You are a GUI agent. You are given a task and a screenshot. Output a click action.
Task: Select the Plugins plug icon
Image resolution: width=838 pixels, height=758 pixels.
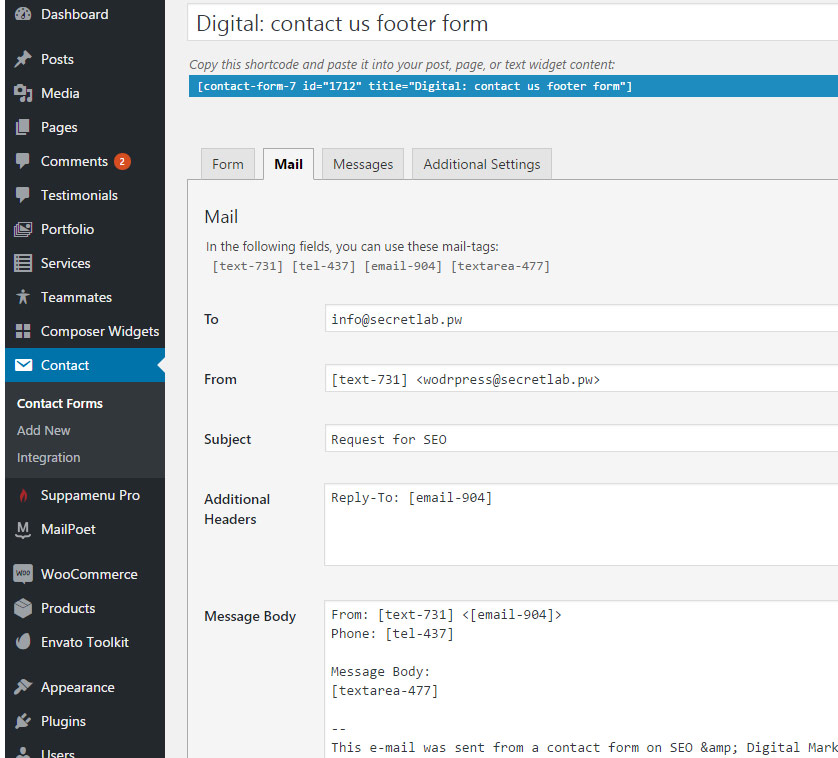point(23,722)
